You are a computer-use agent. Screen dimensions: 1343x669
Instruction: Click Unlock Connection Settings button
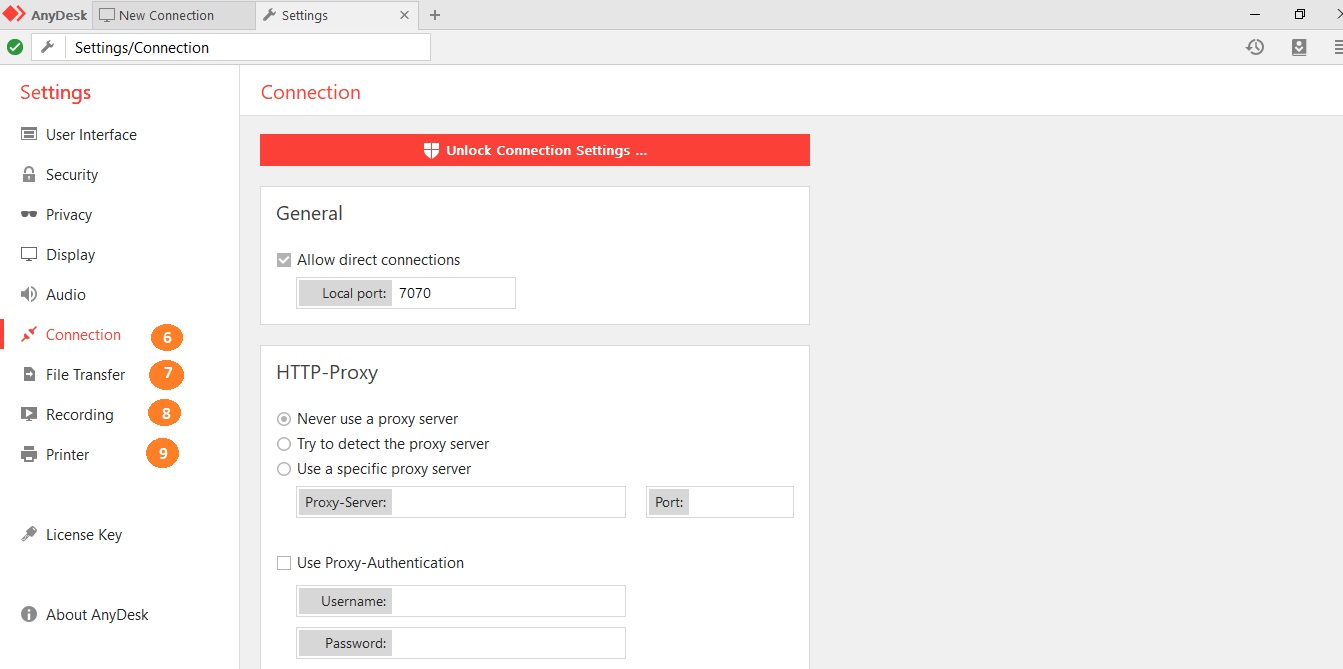[535, 150]
